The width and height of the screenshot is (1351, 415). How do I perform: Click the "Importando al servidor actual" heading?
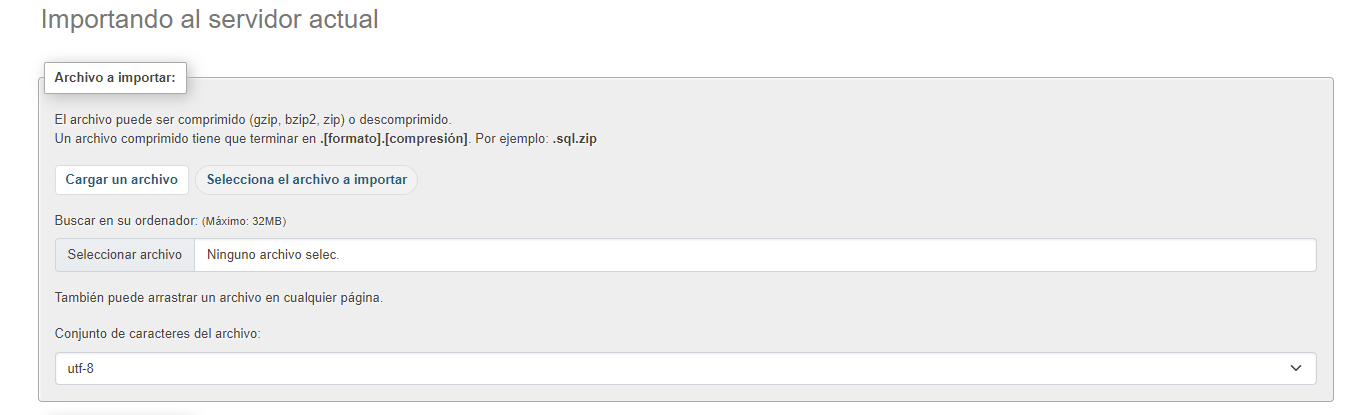[x=209, y=19]
